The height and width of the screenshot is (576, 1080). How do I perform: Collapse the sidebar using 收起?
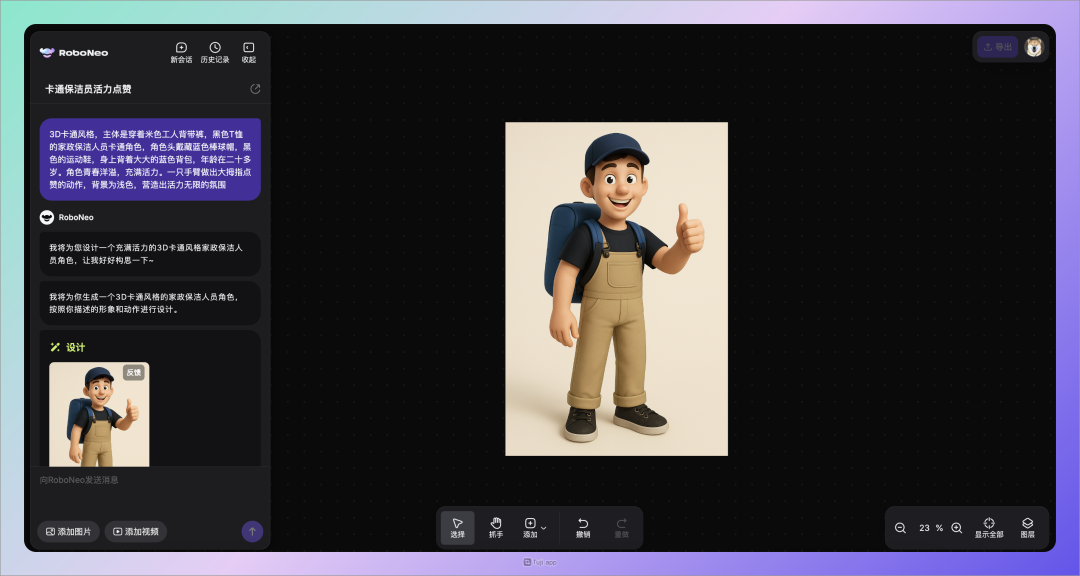point(248,52)
